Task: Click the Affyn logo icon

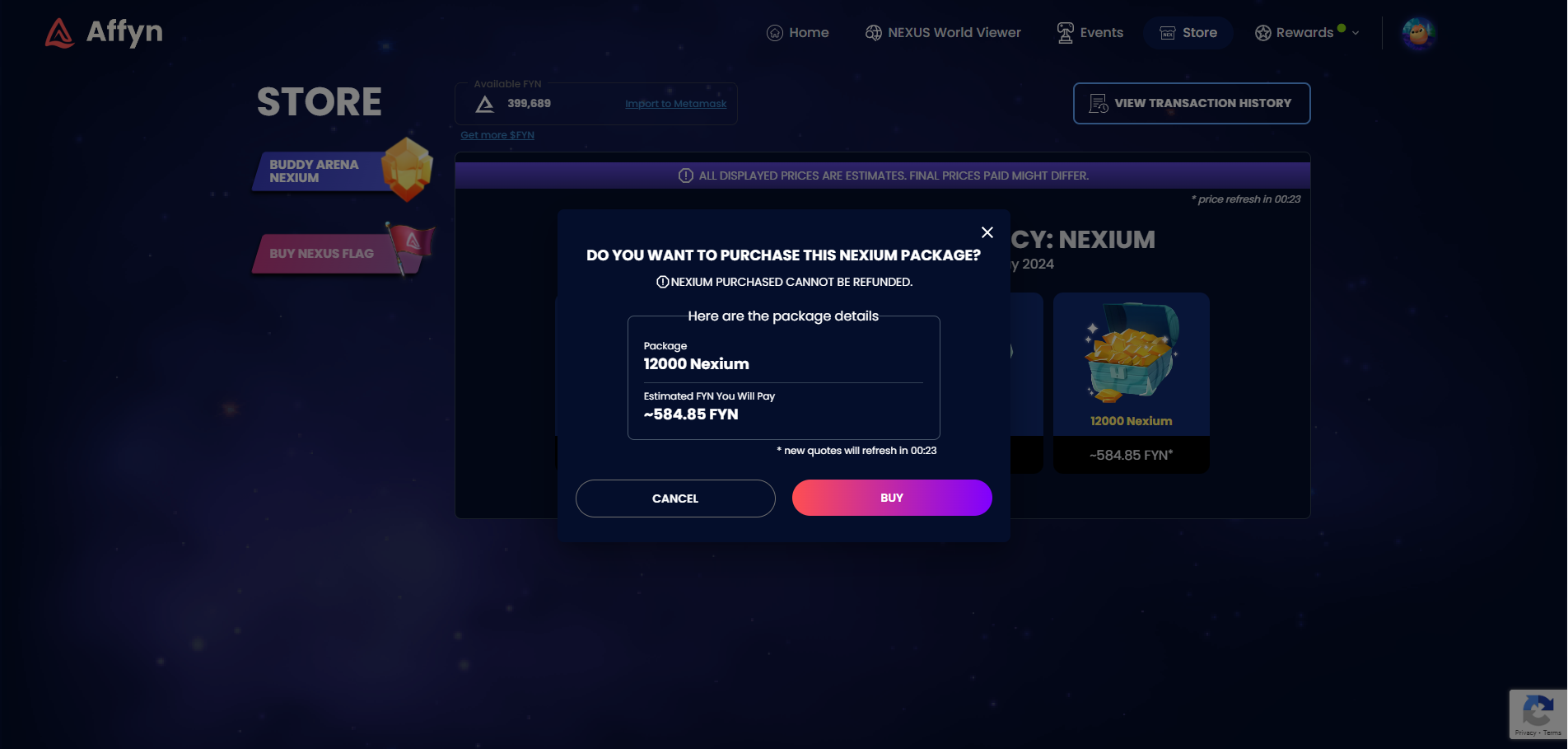Action: click(x=59, y=33)
